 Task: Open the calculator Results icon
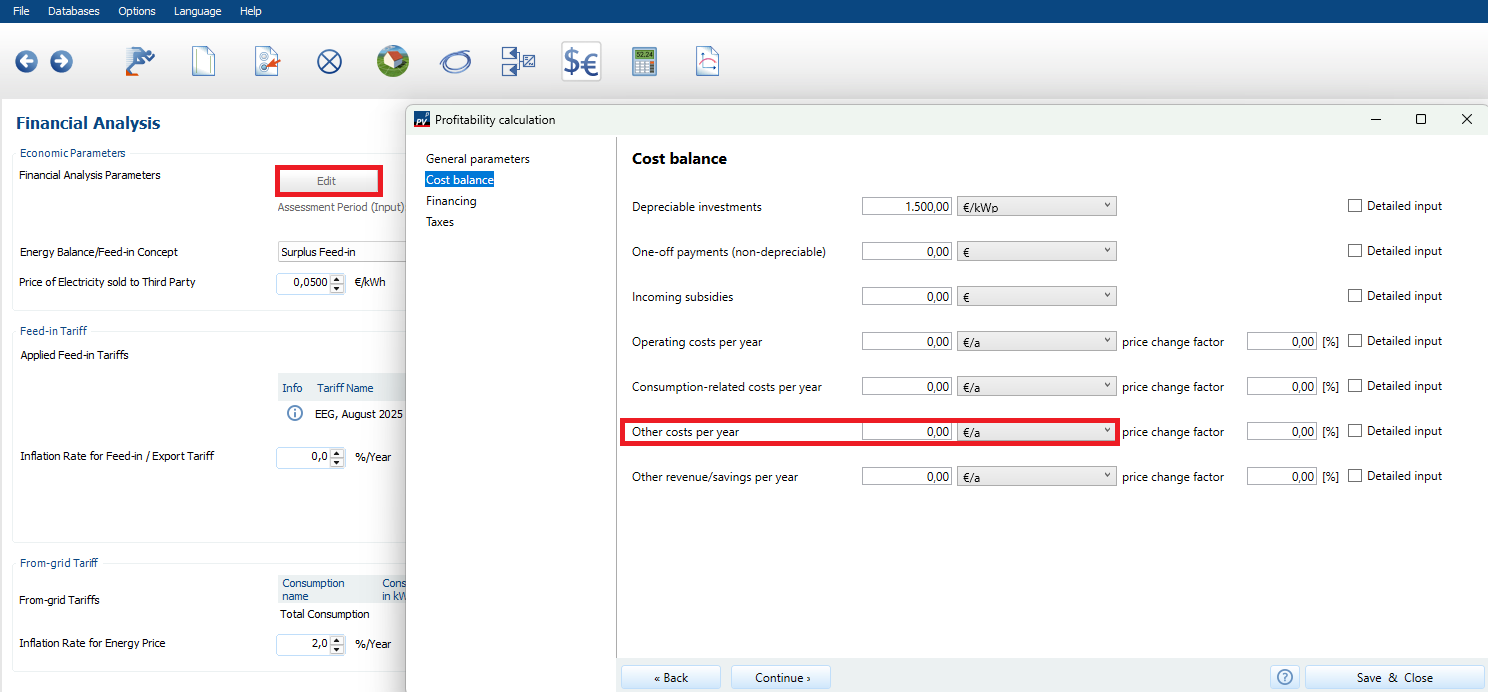click(x=644, y=62)
